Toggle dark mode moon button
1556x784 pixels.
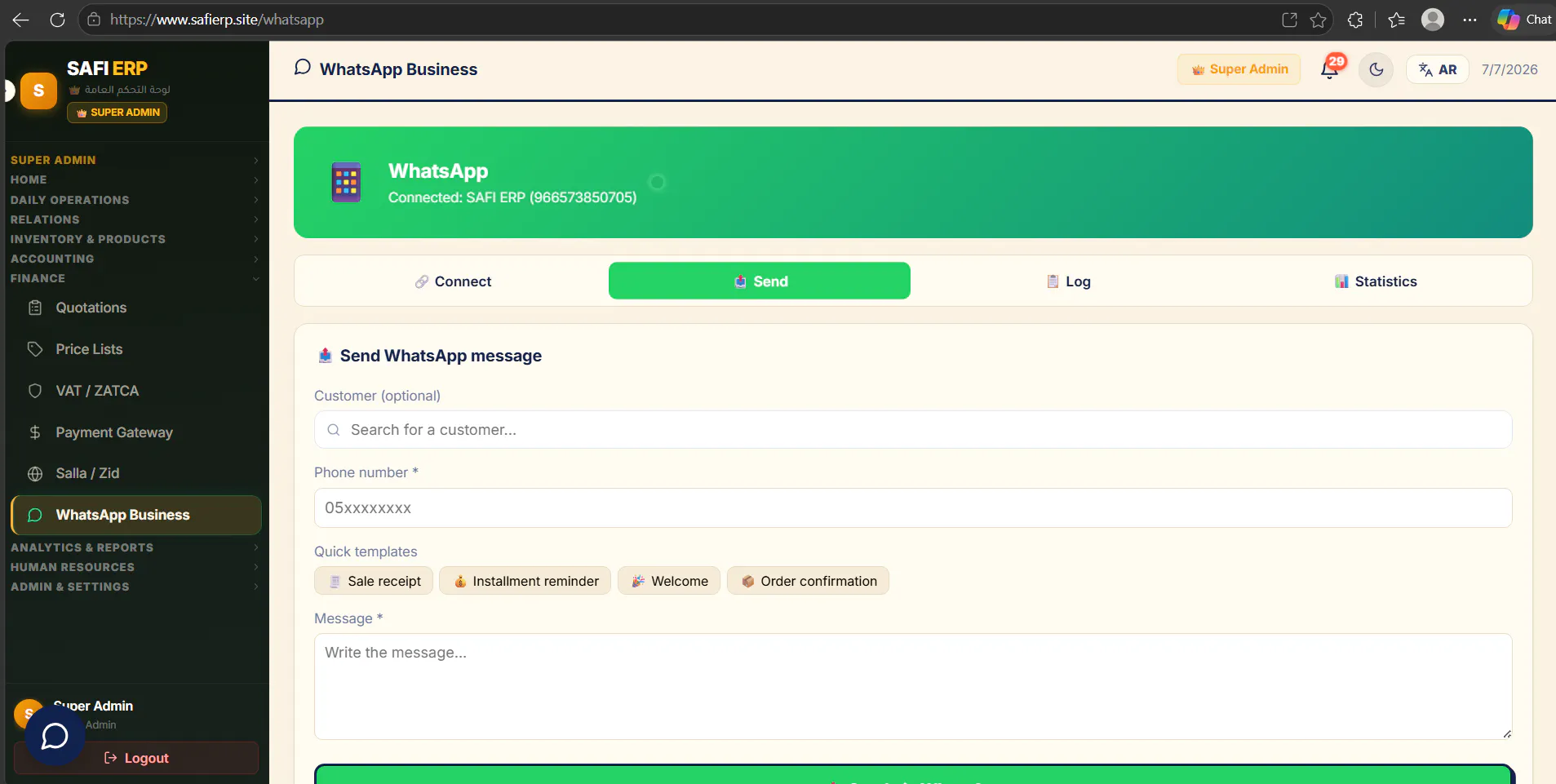pos(1376,69)
